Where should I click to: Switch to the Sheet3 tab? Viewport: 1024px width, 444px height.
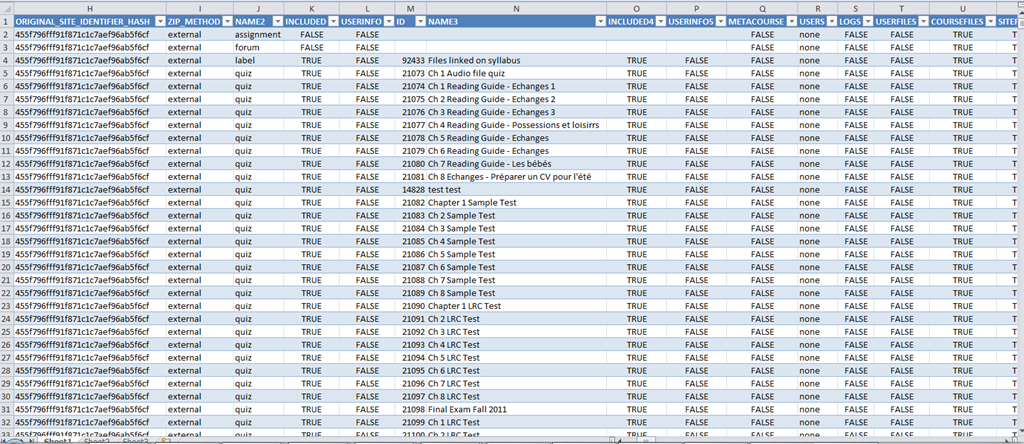[135, 440]
